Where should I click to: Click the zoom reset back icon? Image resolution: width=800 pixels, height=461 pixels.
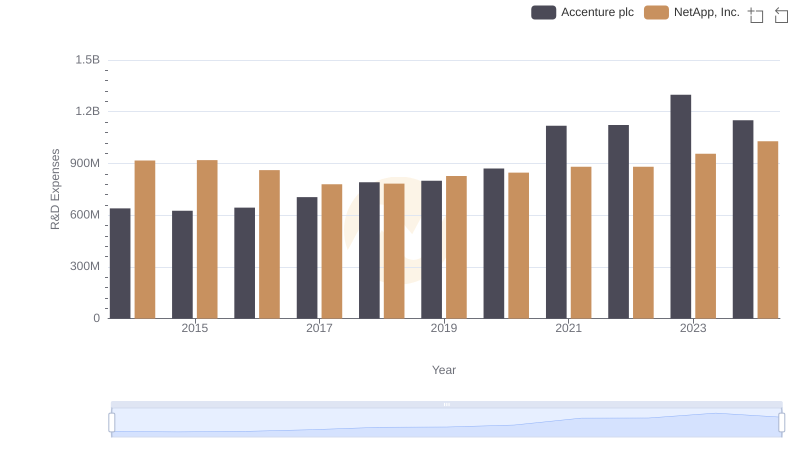pyautogui.click(x=781, y=14)
